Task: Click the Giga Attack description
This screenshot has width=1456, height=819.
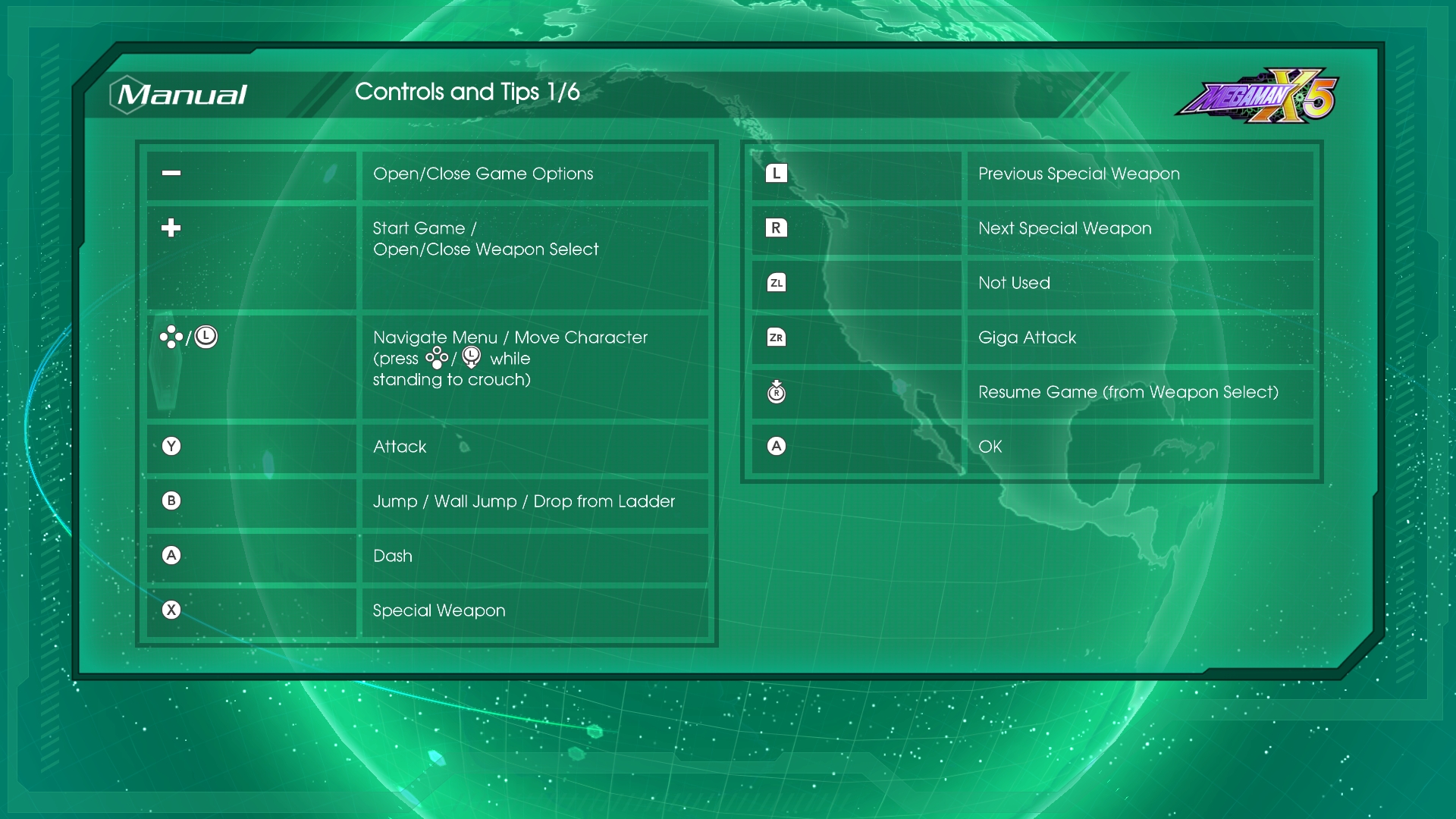Action: (x=1027, y=337)
